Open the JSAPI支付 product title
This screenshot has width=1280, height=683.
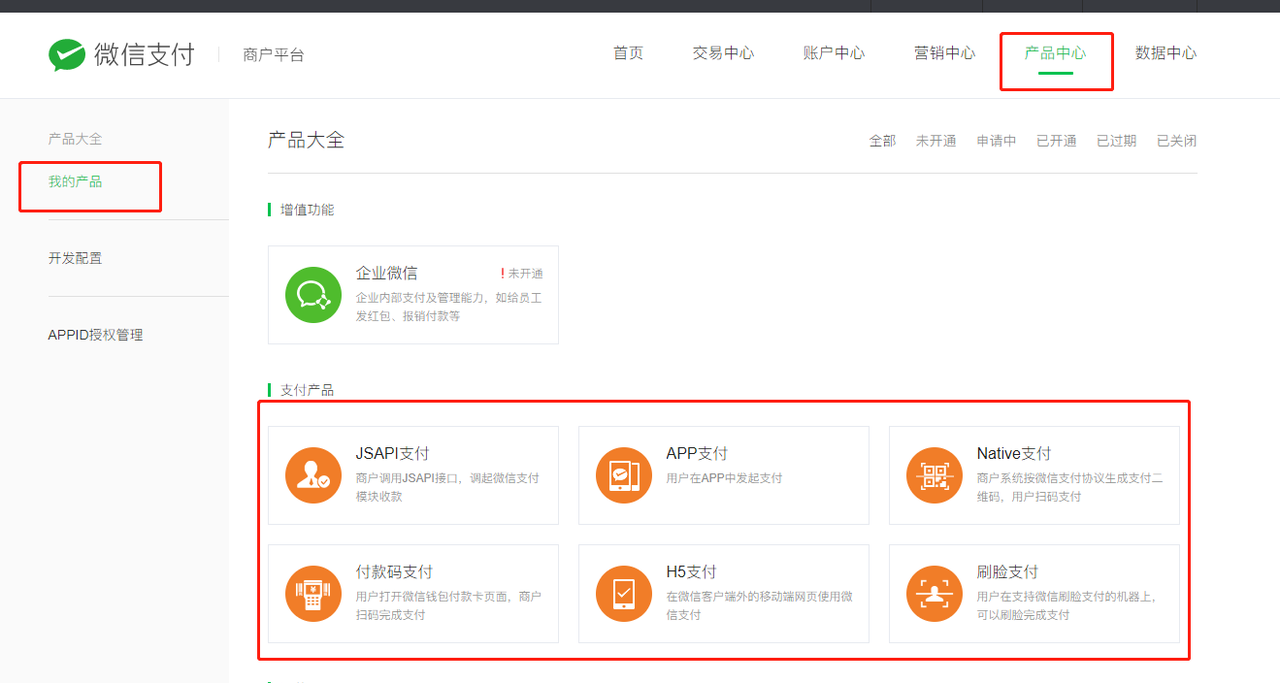pos(393,454)
